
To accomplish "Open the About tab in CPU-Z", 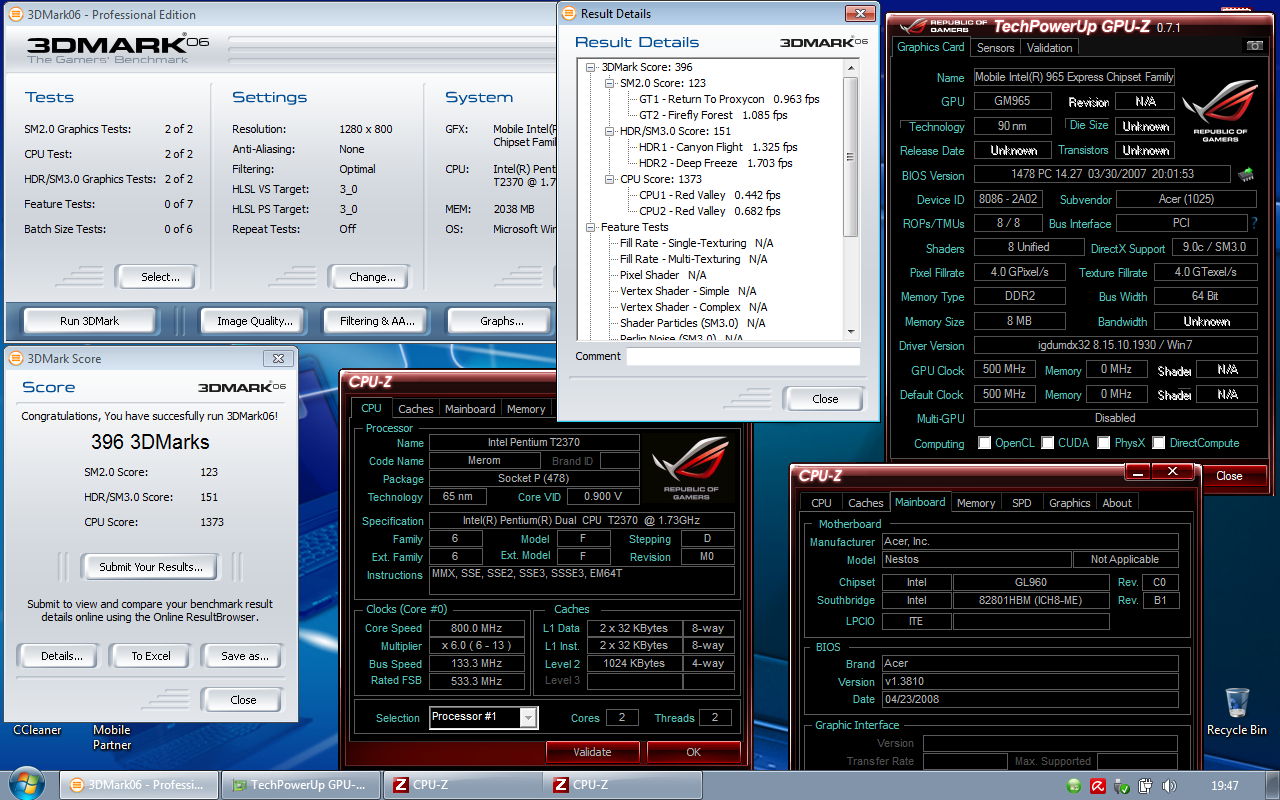I will (1117, 503).
